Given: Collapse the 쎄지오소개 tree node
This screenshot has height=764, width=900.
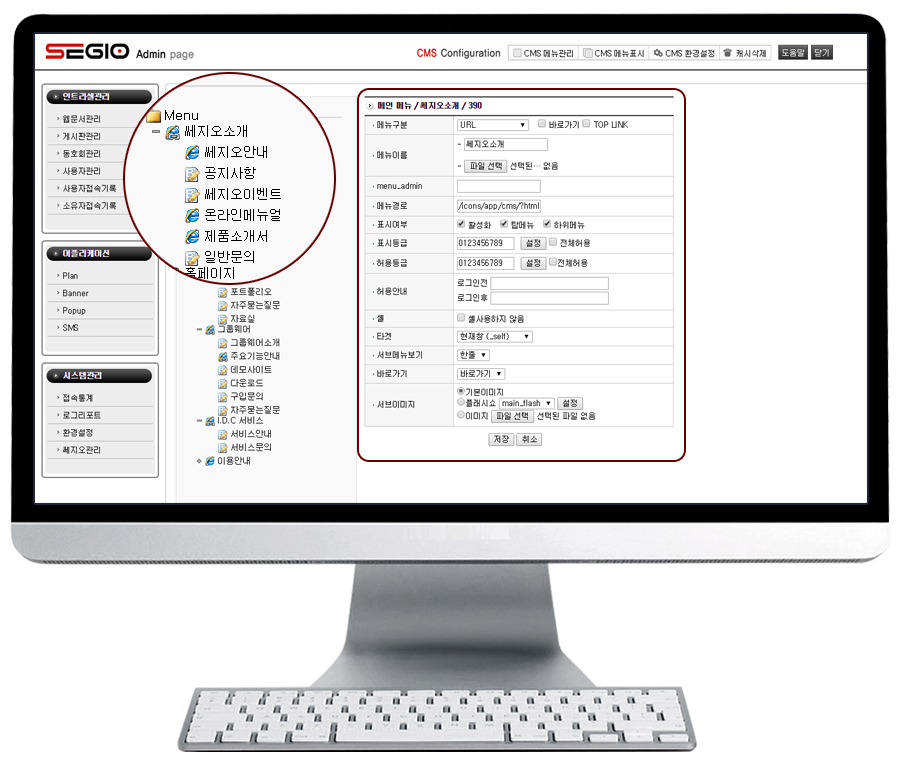Looking at the screenshot, I should pyautogui.click(x=156, y=132).
